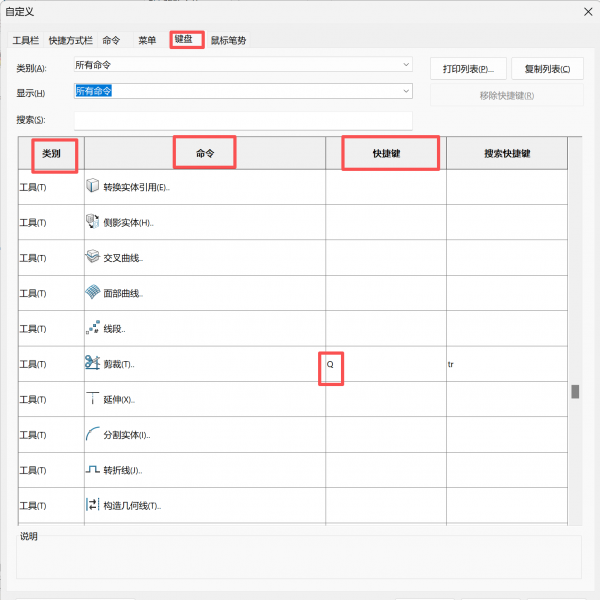The width and height of the screenshot is (600, 600).
Task: Click the 转换实体引用 command icon
Action: pyautogui.click(x=92, y=186)
